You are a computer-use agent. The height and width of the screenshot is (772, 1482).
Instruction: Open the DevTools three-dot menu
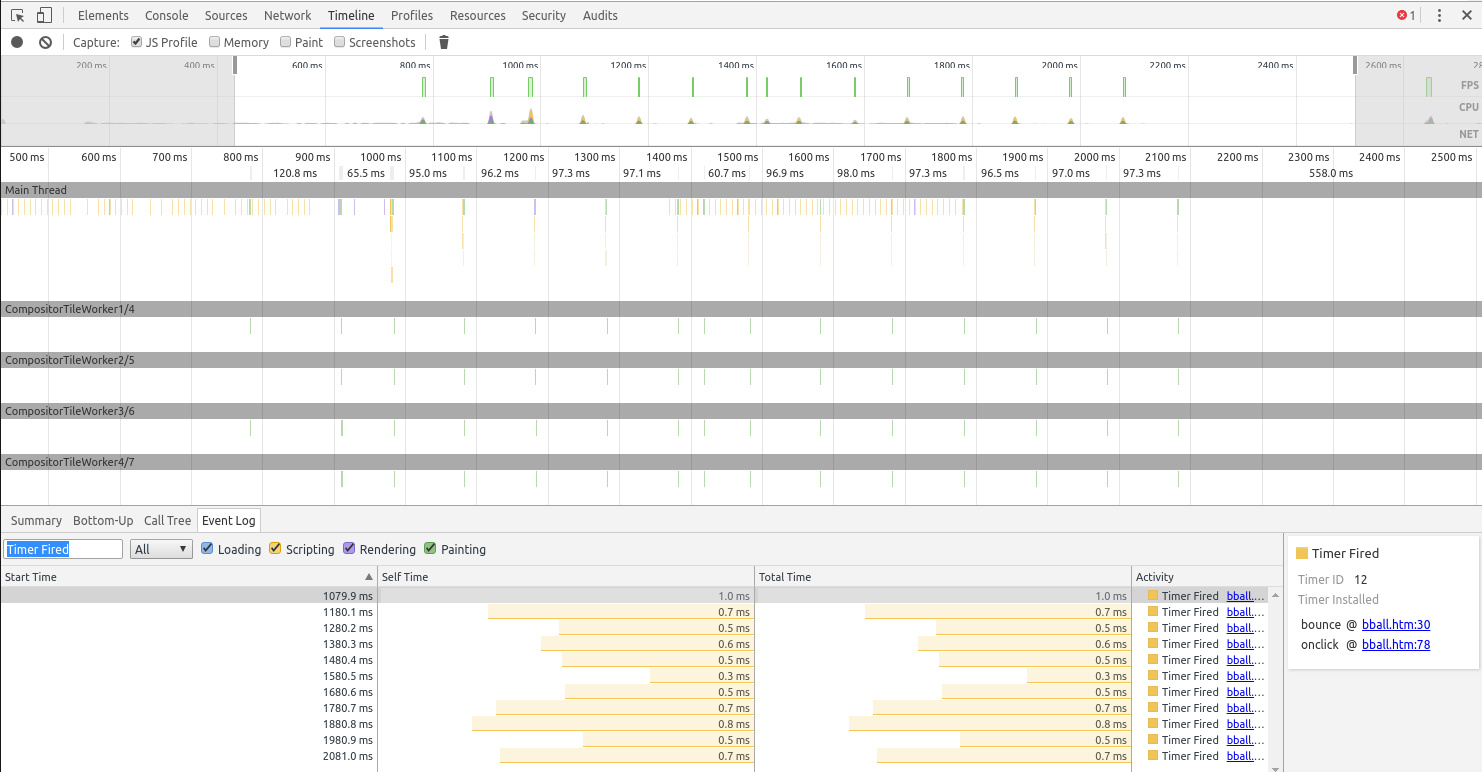click(1438, 15)
